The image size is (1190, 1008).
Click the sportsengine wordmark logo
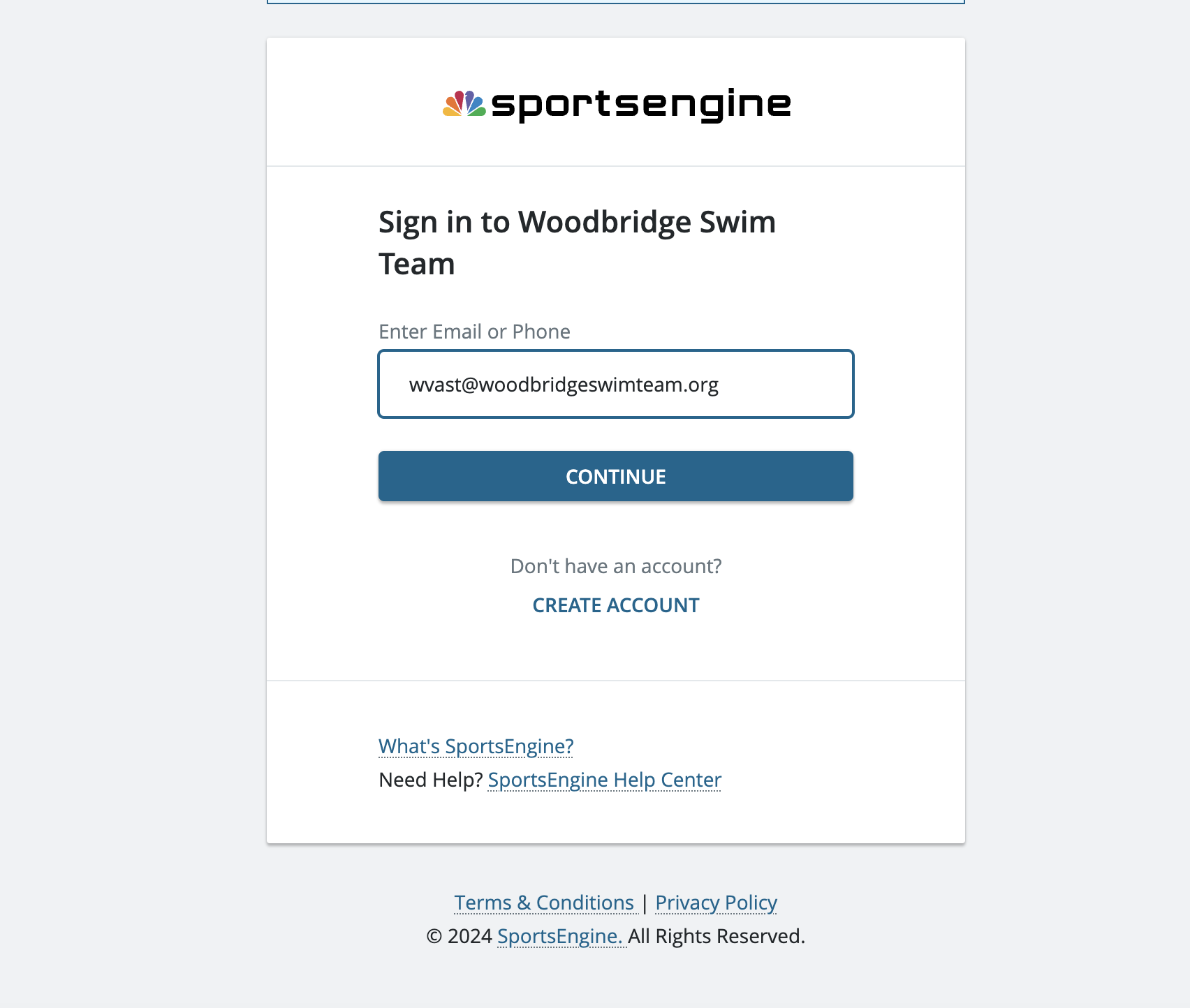641,104
